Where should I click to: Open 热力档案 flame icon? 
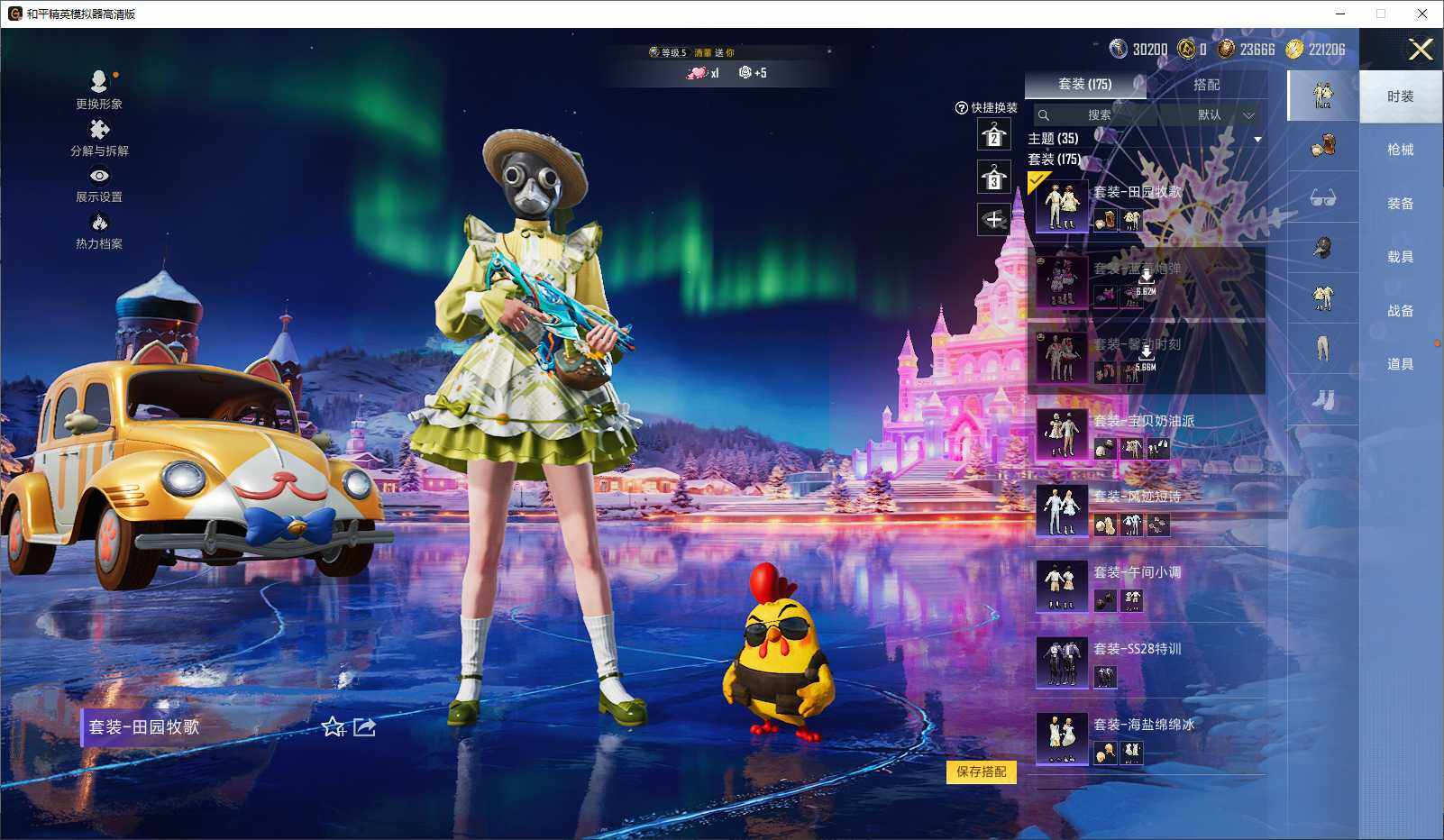99,222
